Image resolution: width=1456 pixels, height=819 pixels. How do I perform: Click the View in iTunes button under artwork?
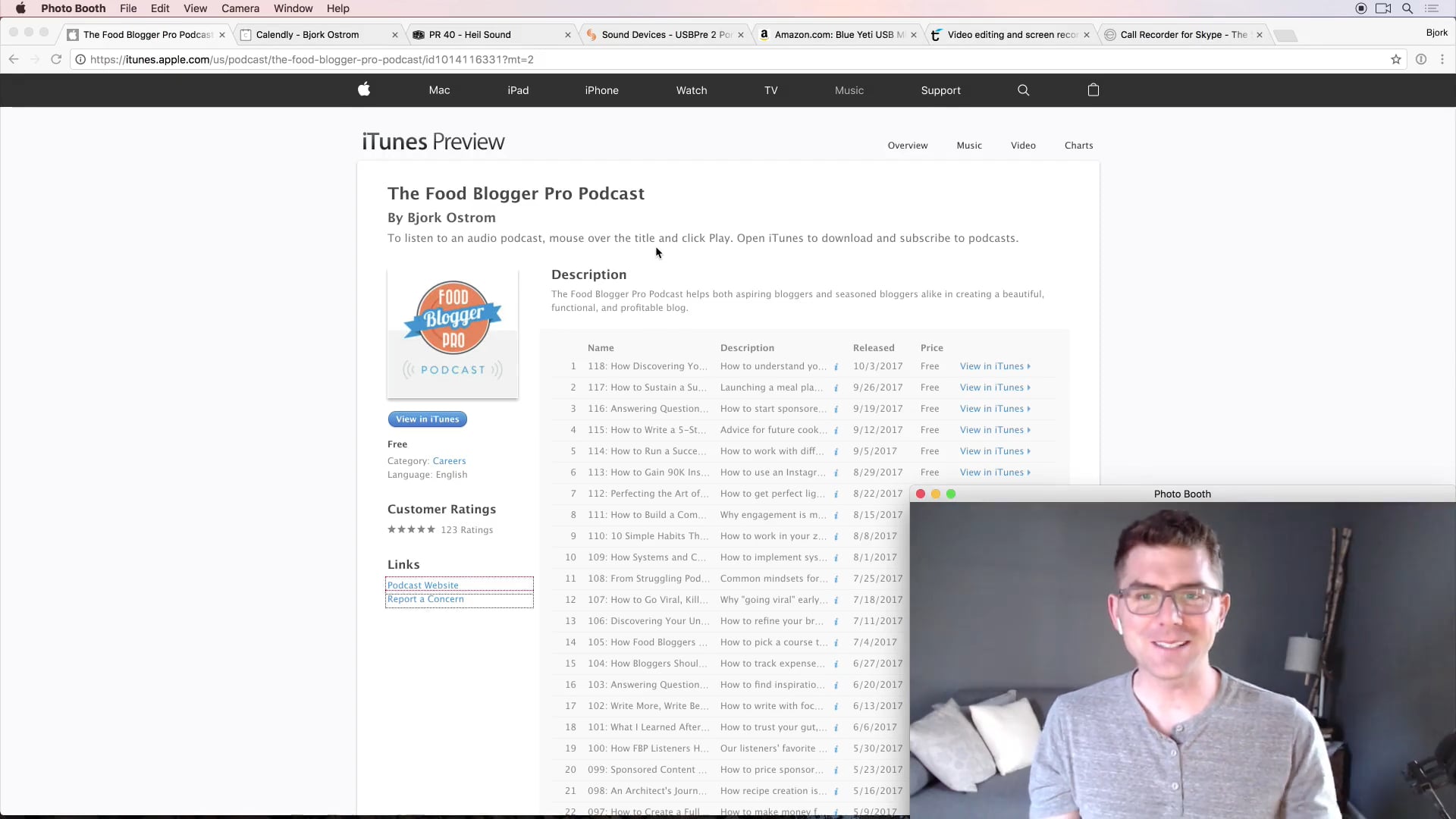[x=427, y=419]
